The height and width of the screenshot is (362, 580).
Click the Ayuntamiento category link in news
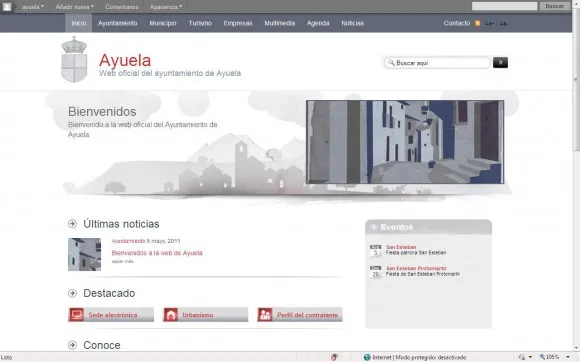click(x=128, y=241)
